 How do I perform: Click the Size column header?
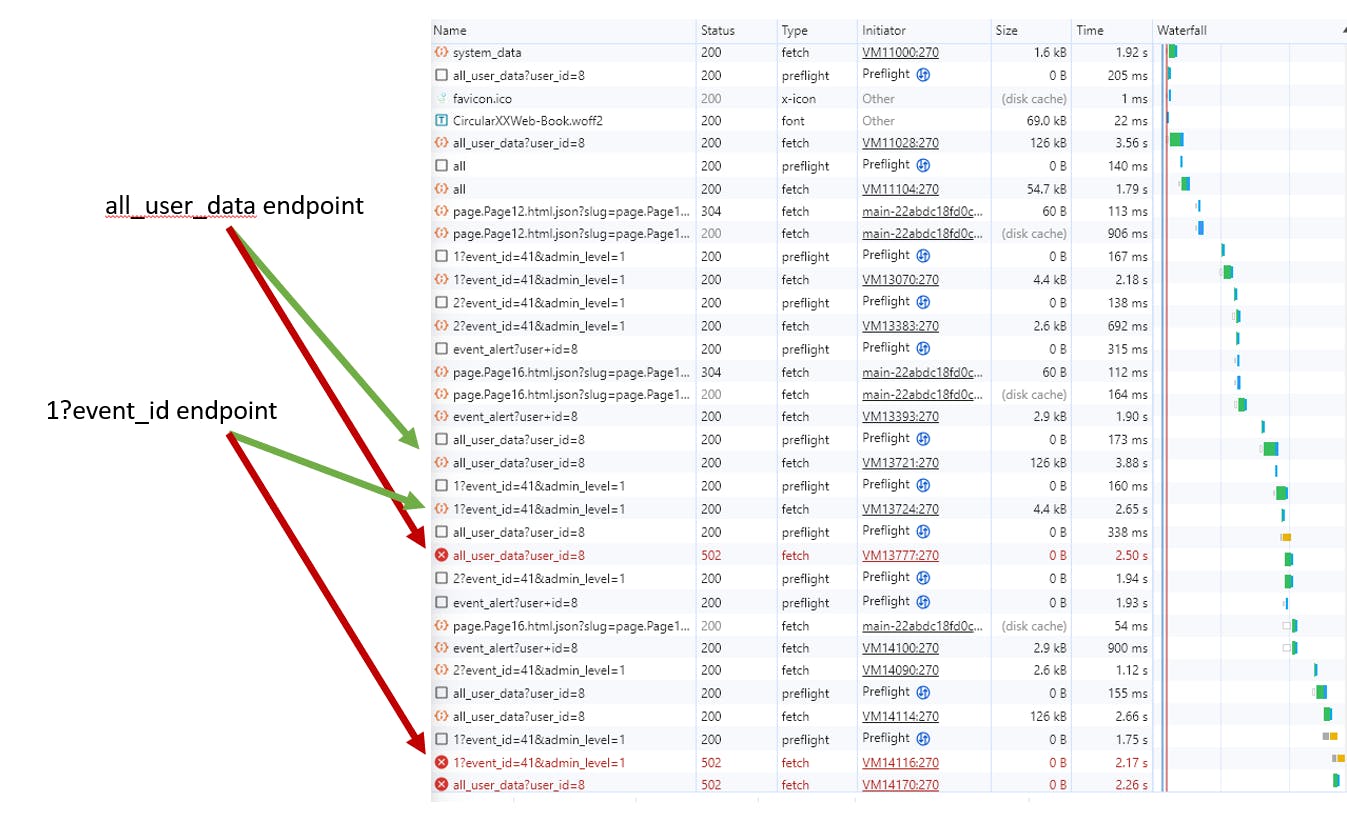(1006, 31)
